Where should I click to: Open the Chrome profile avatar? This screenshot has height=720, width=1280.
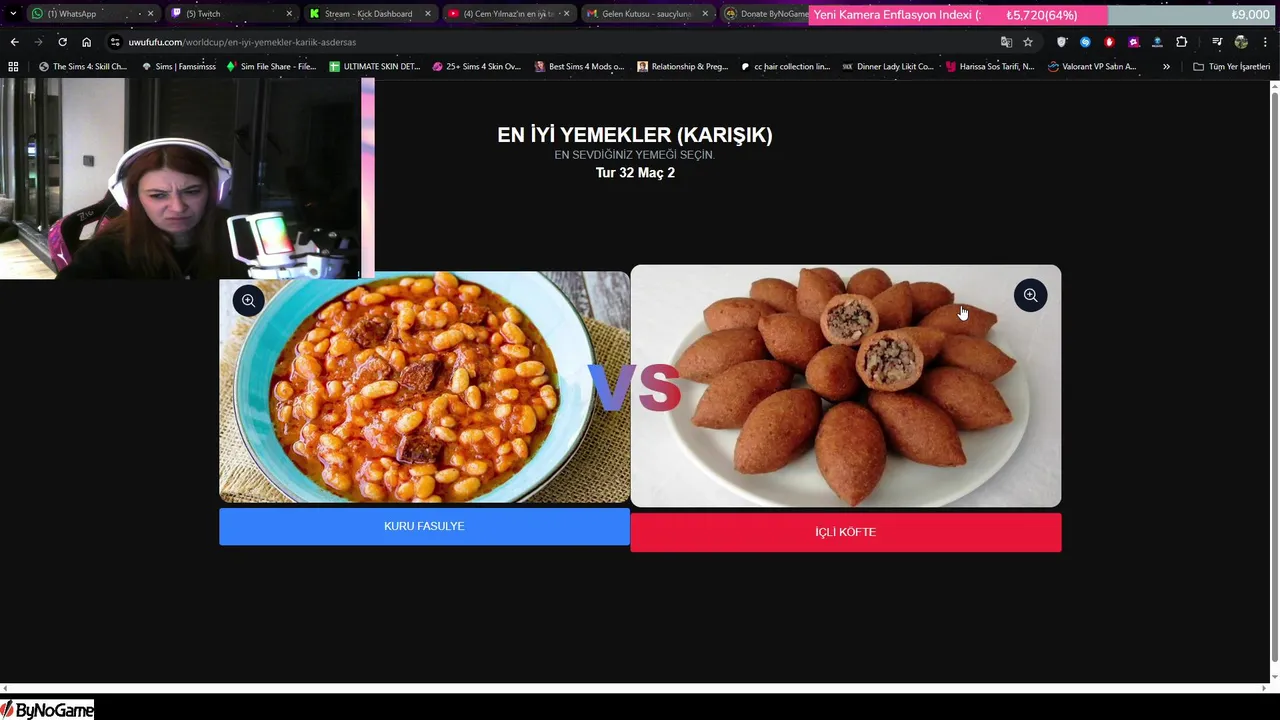1241,42
